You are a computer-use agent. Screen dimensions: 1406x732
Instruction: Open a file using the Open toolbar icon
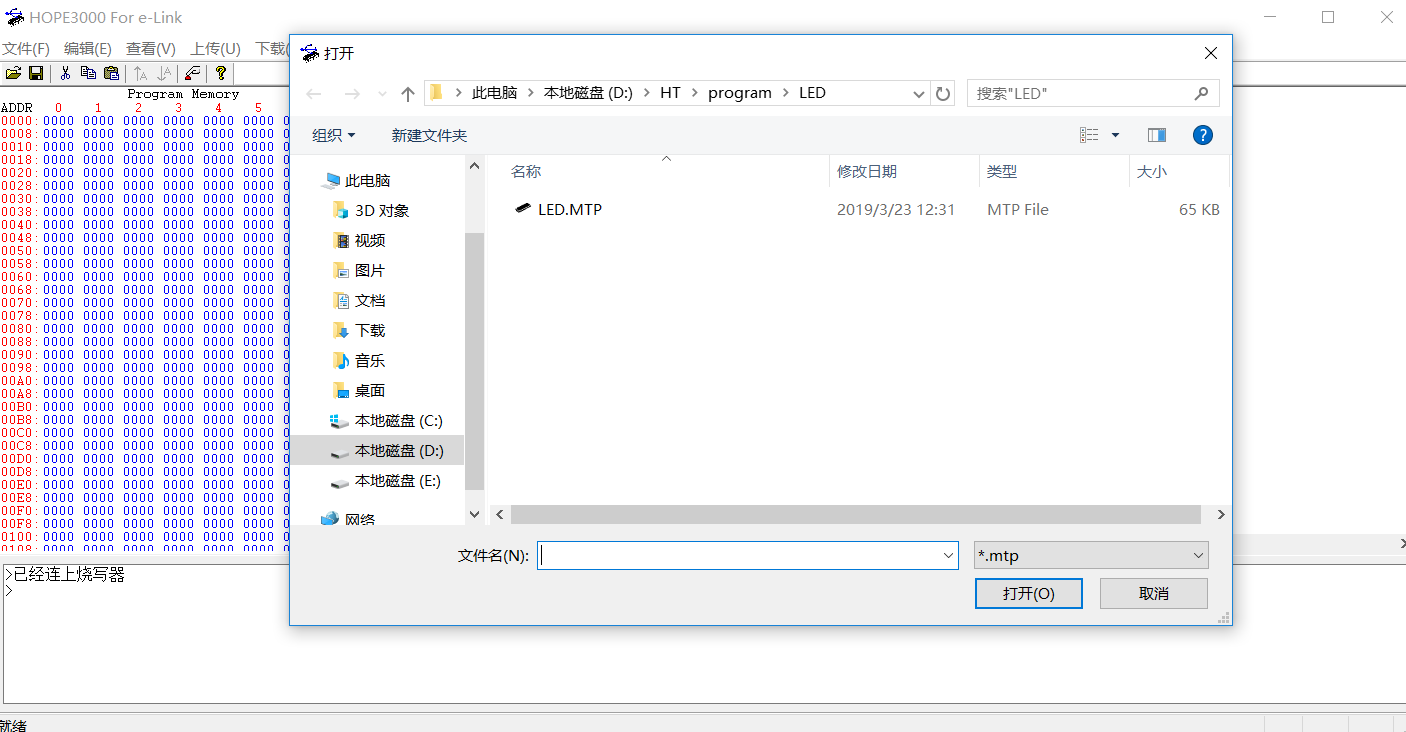pos(13,73)
